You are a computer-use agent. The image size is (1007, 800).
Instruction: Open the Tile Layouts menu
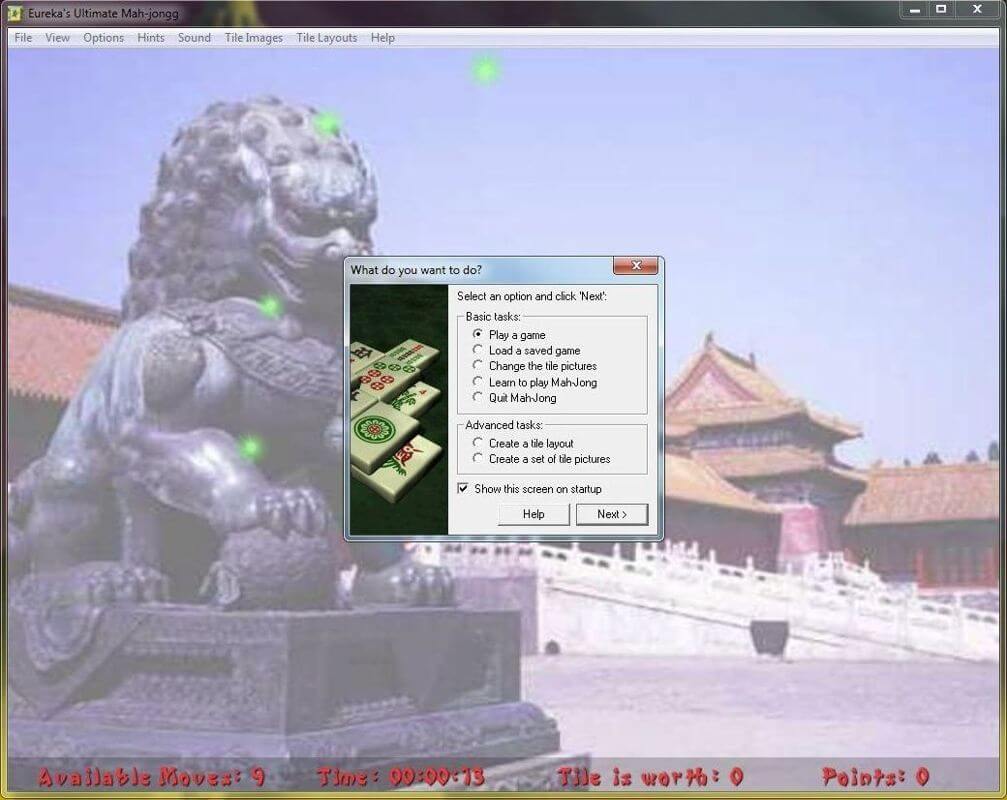pos(326,38)
